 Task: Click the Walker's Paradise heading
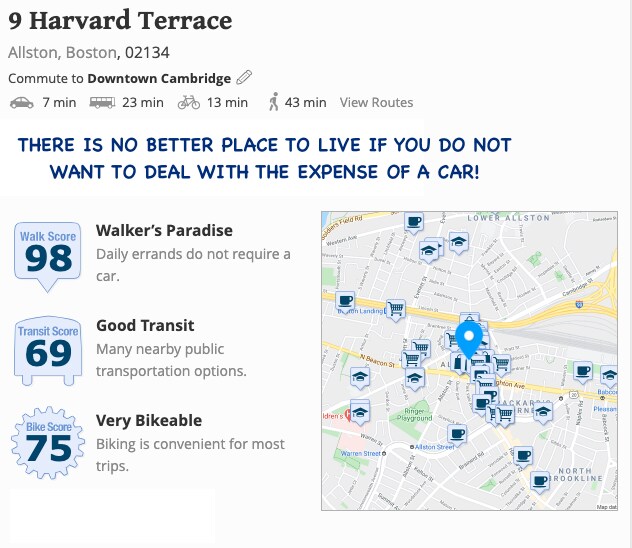coord(164,230)
